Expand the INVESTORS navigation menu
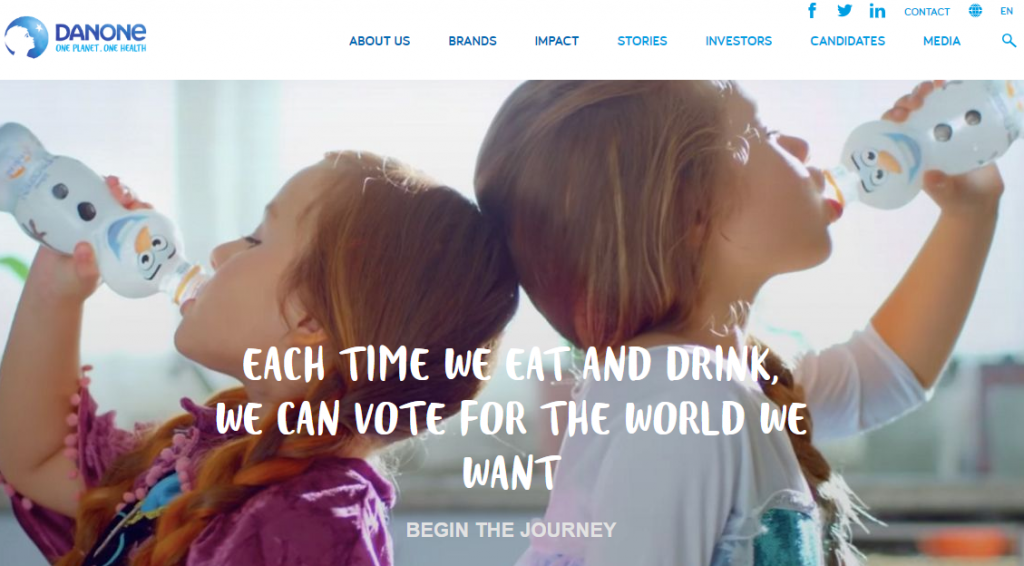Viewport: 1024px width, 566px height. coord(739,40)
